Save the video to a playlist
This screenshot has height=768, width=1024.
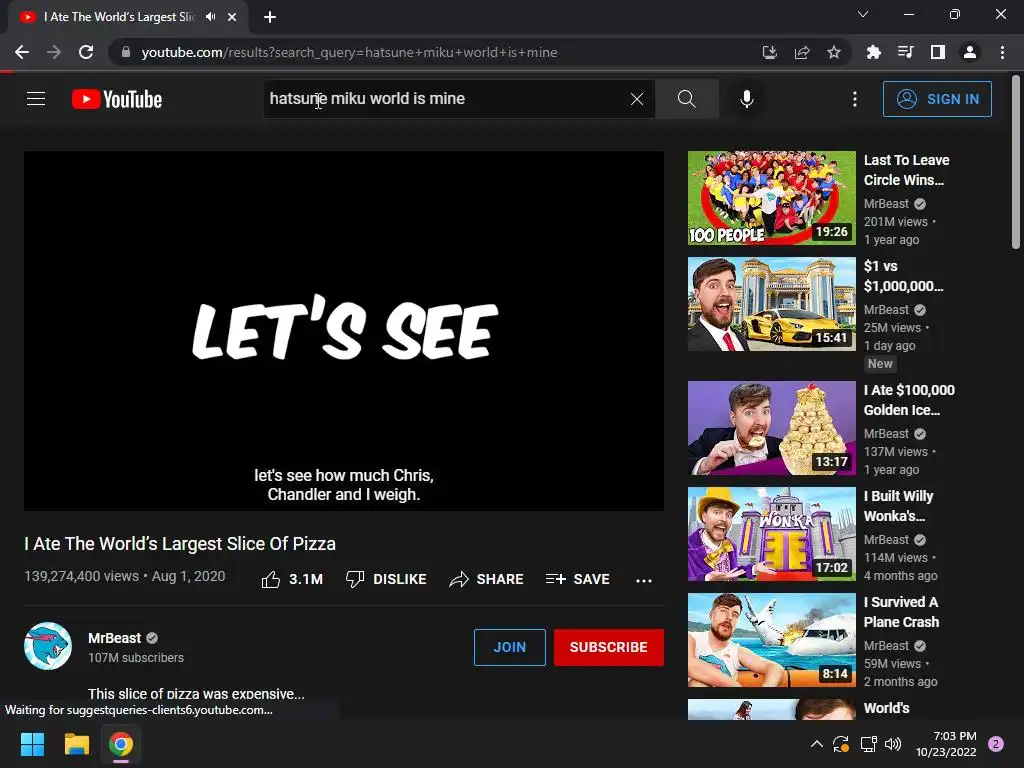tap(577, 579)
